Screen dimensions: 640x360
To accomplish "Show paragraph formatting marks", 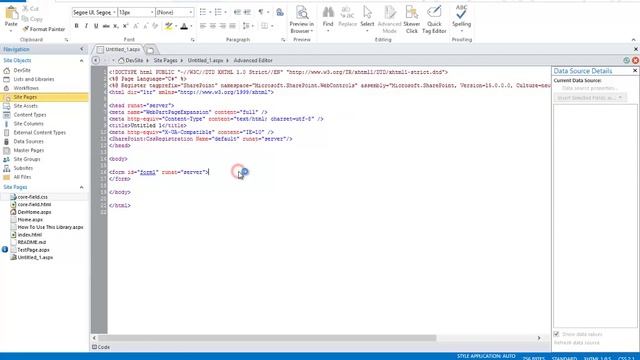I will tap(261, 12).
